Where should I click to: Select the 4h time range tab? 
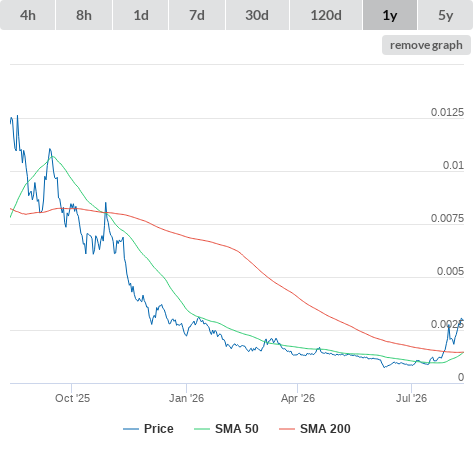pyautogui.click(x=27, y=15)
